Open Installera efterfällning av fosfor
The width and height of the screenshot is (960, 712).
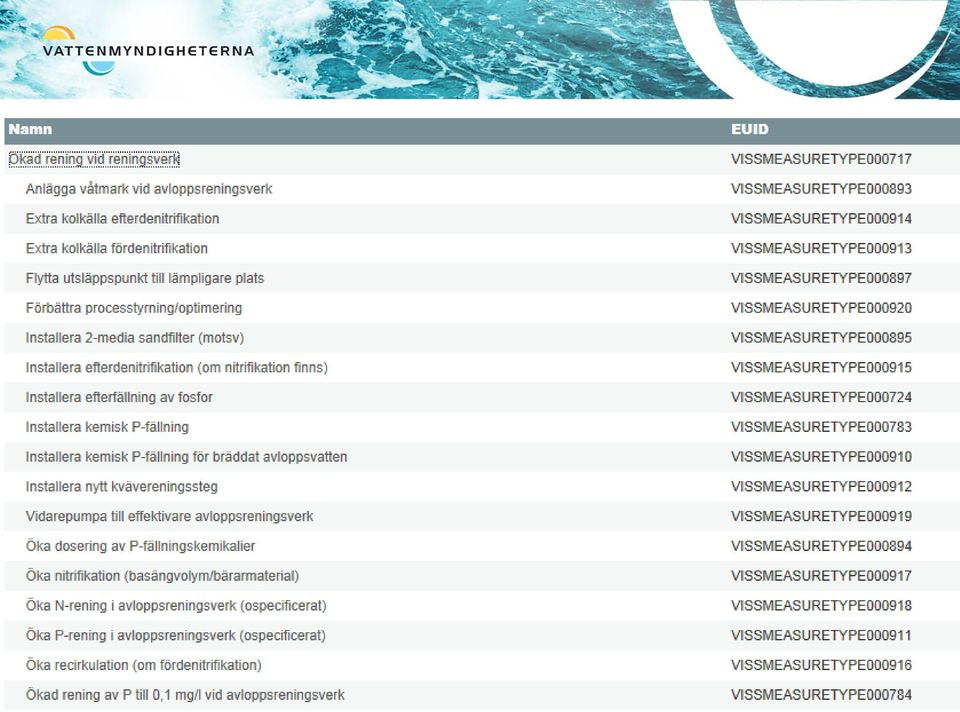coord(119,397)
